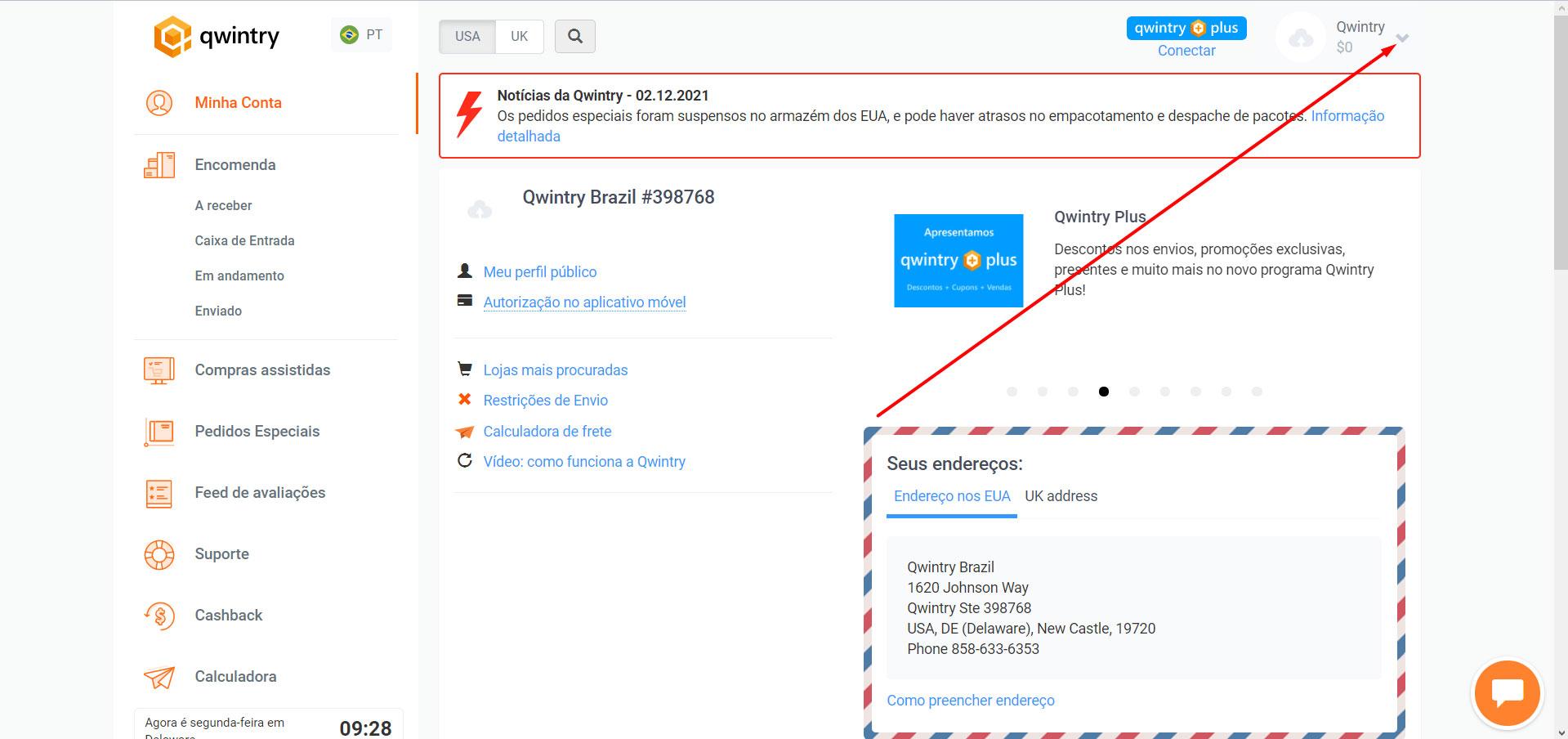Select the last carousel dot
This screenshot has height=739, width=1568.
[x=1257, y=392]
